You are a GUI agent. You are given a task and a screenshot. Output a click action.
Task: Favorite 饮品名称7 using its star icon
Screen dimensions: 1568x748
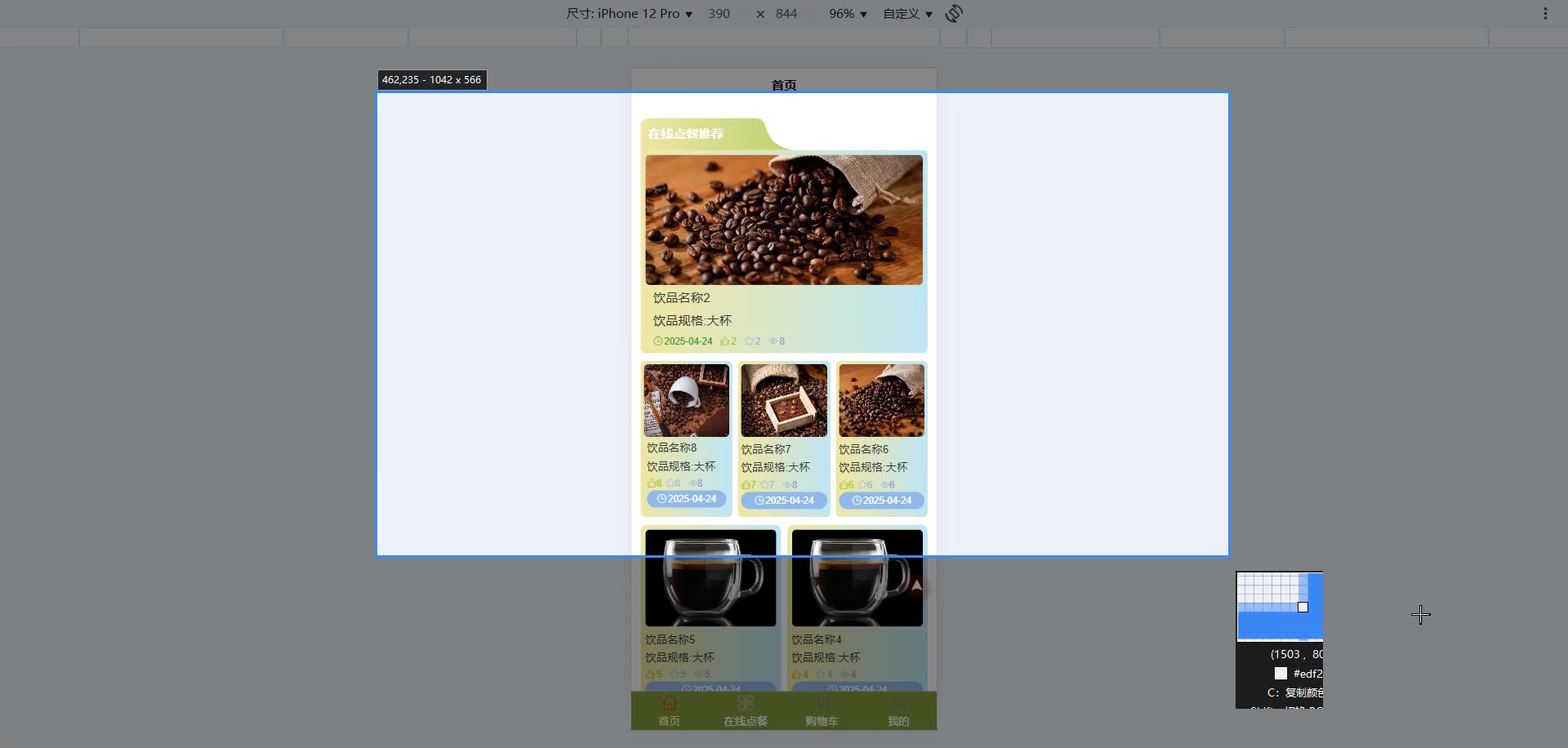[x=764, y=485]
